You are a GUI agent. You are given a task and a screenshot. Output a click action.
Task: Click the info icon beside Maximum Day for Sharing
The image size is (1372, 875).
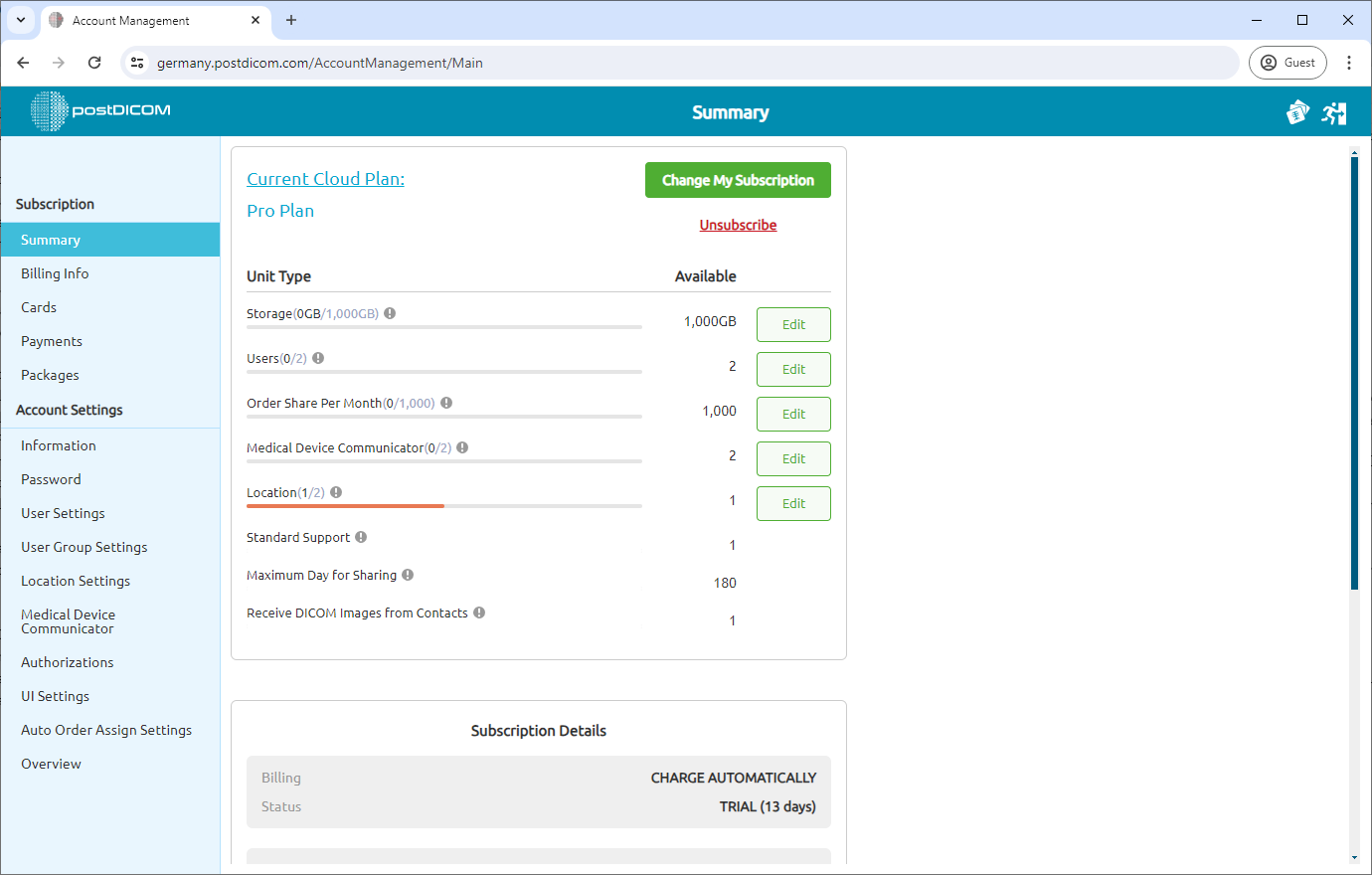pos(407,574)
